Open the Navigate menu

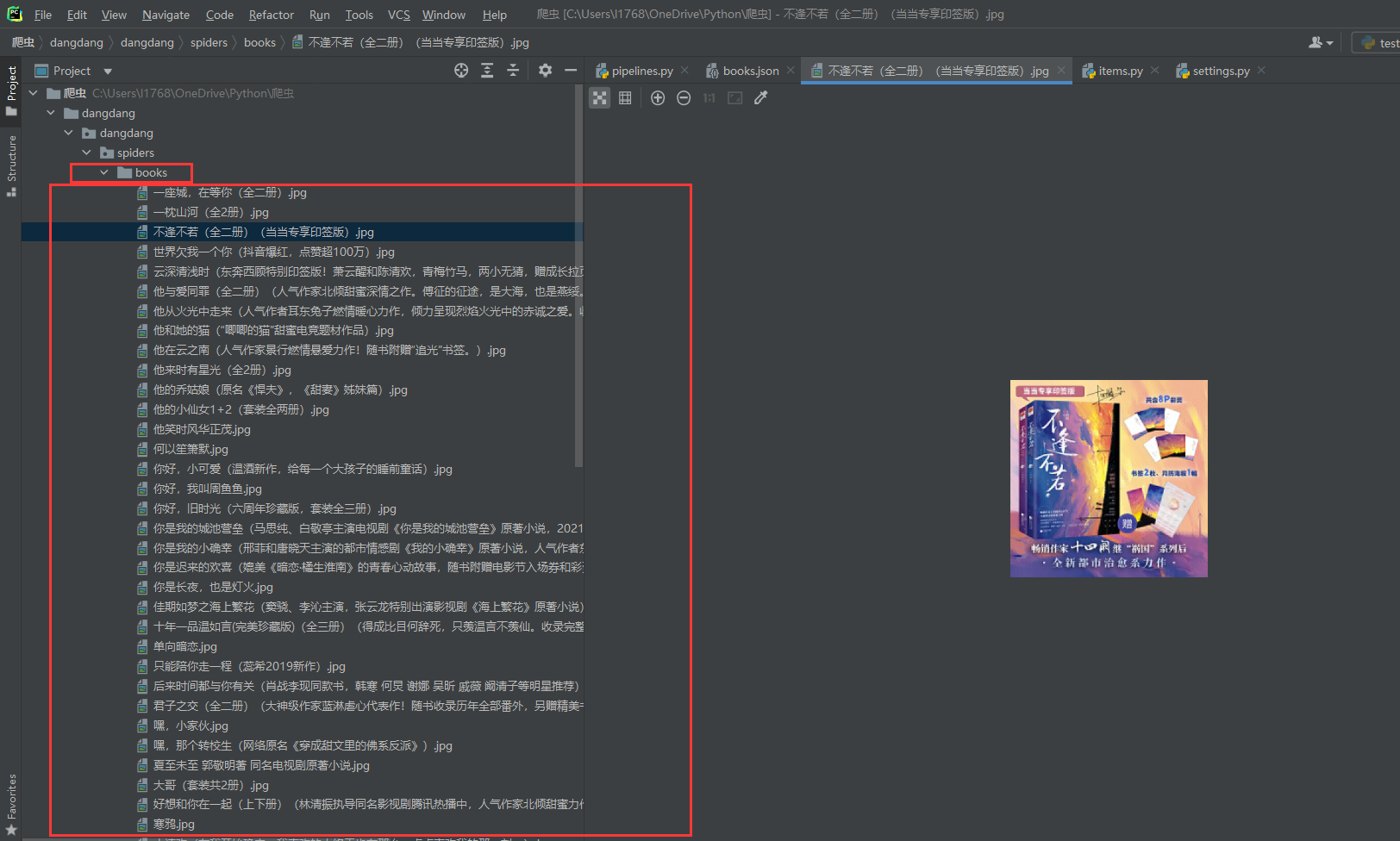click(166, 15)
